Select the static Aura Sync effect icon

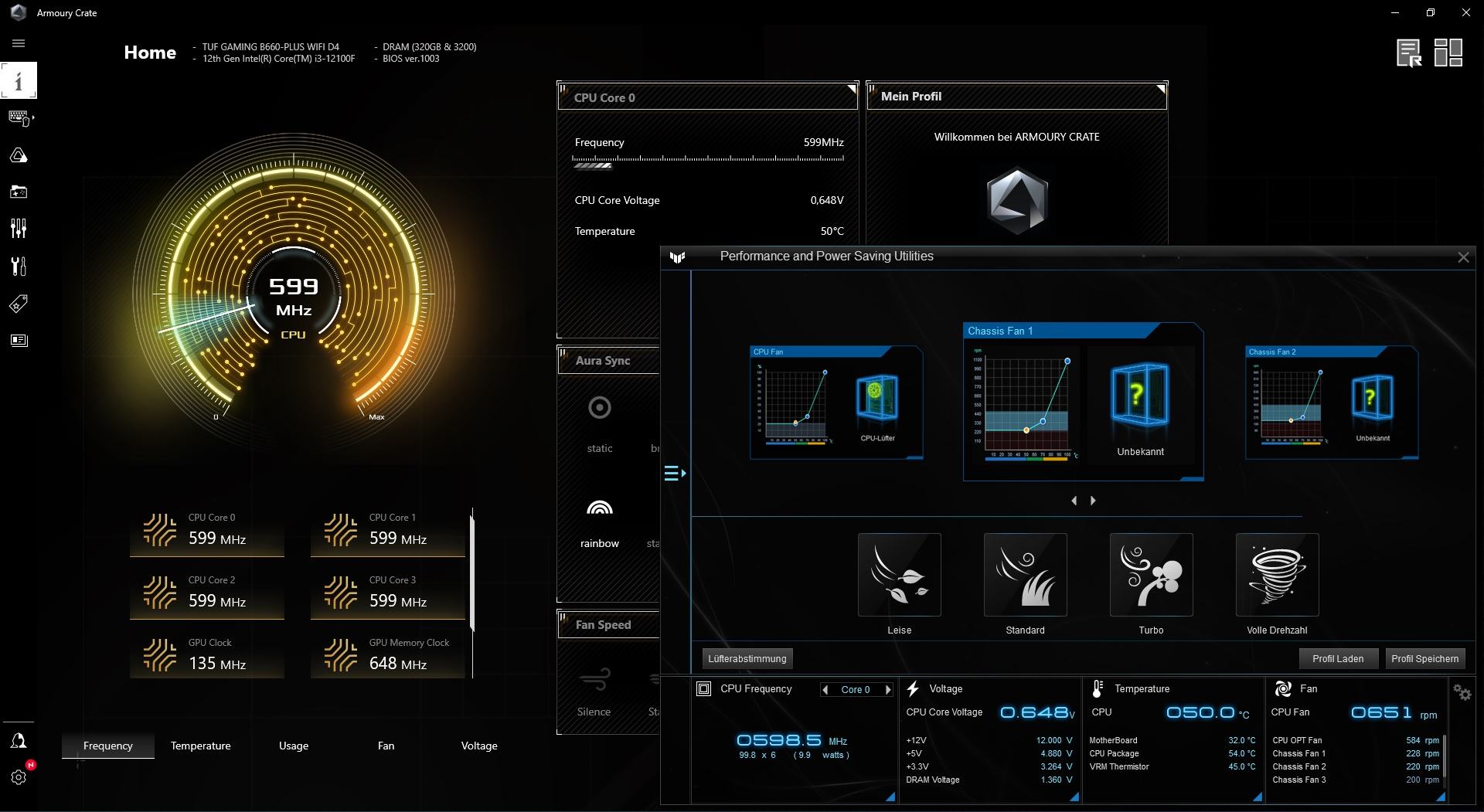[600, 408]
